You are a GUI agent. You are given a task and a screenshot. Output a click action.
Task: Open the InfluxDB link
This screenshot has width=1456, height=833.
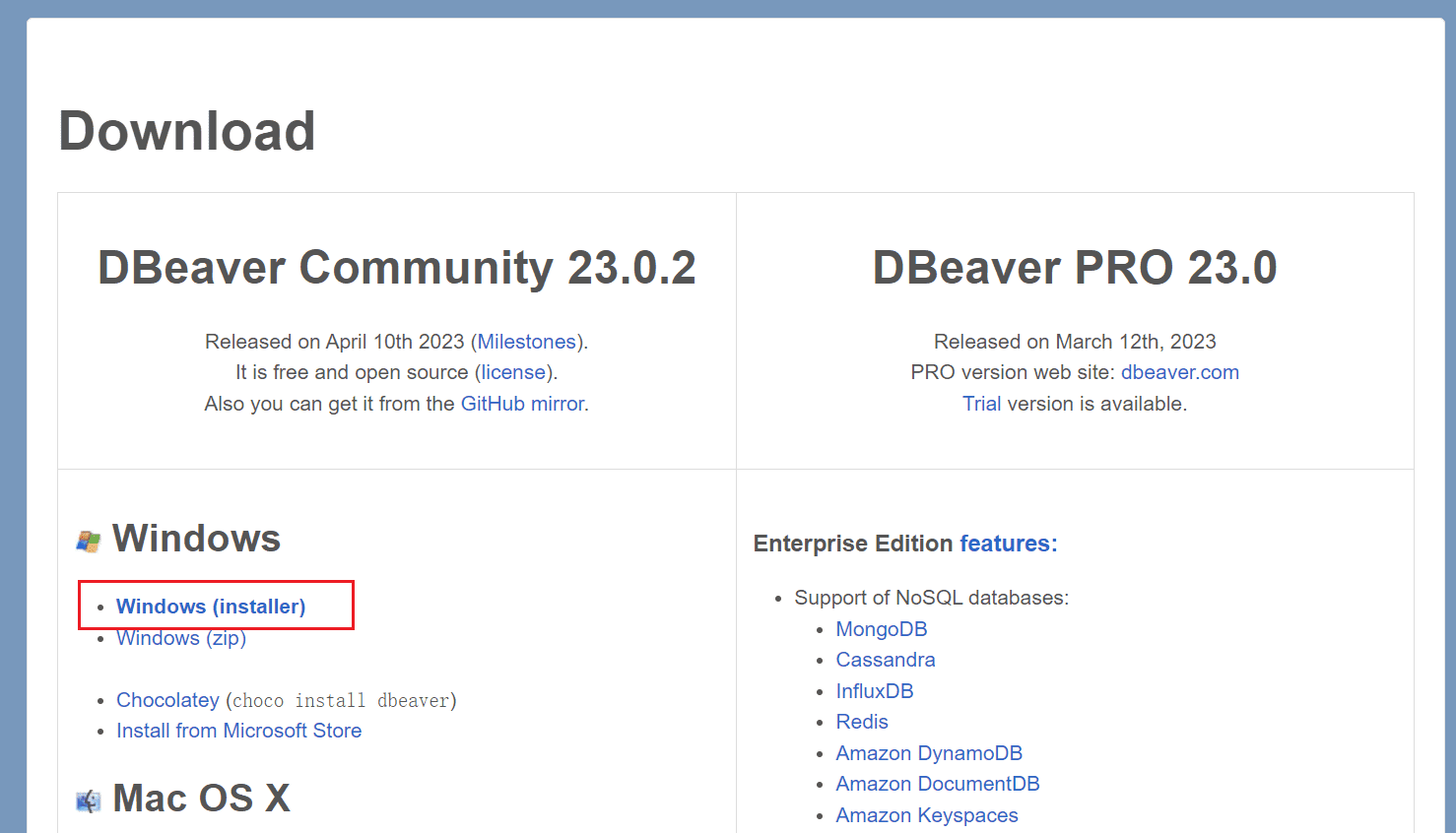(x=875, y=691)
